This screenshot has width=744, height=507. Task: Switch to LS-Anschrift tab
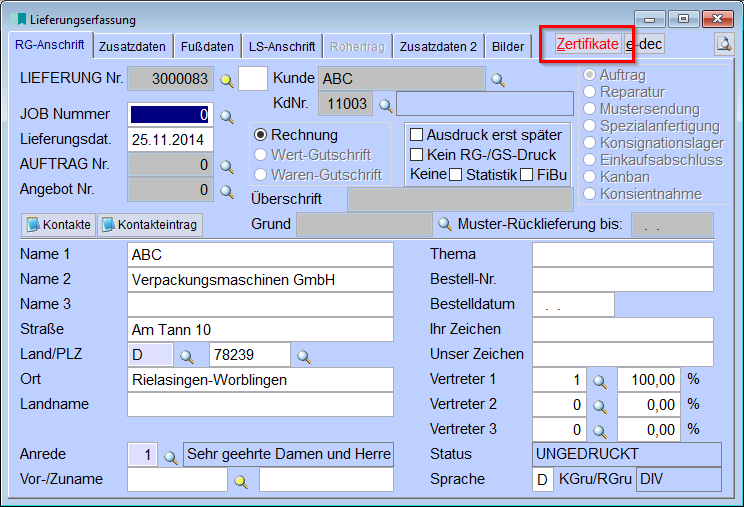(x=282, y=46)
